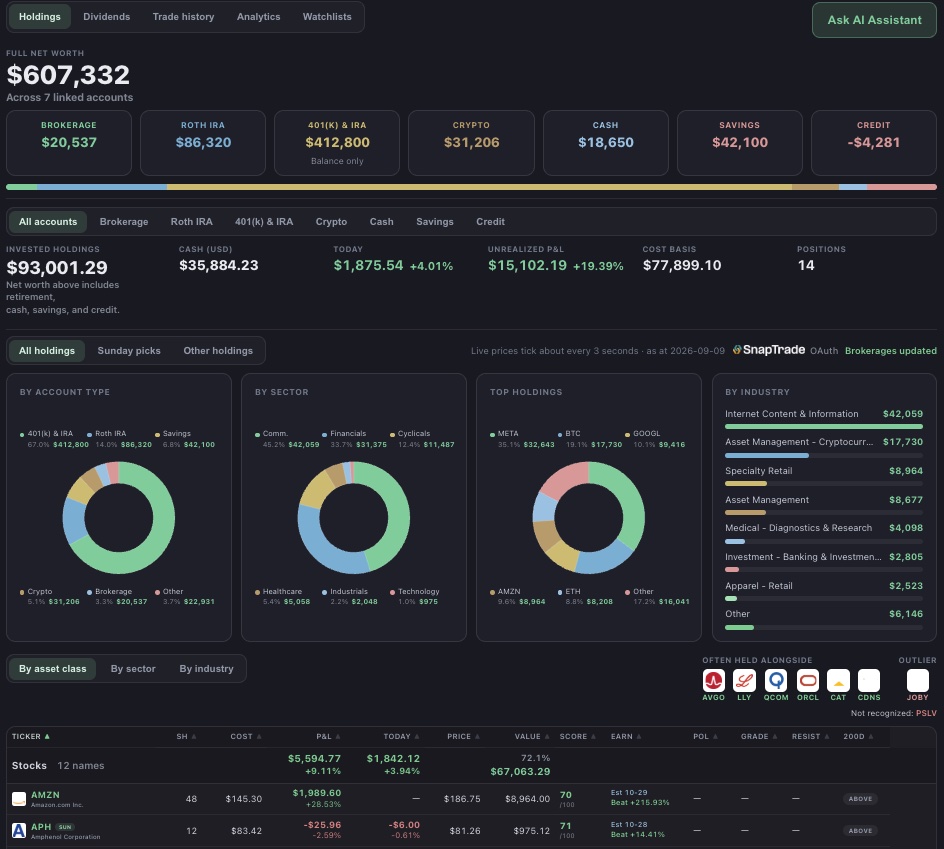Click the Top Holdings donut chart
The image size is (944, 849).
click(589, 518)
